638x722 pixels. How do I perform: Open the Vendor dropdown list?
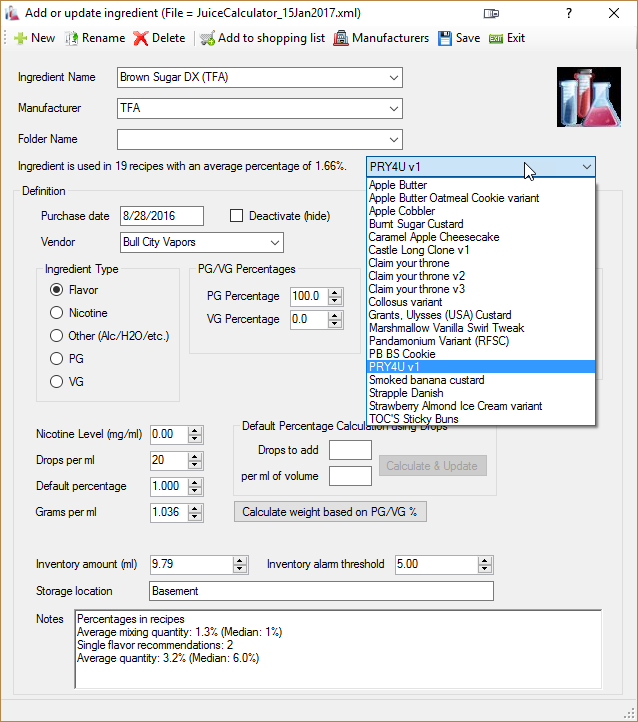pos(275,243)
